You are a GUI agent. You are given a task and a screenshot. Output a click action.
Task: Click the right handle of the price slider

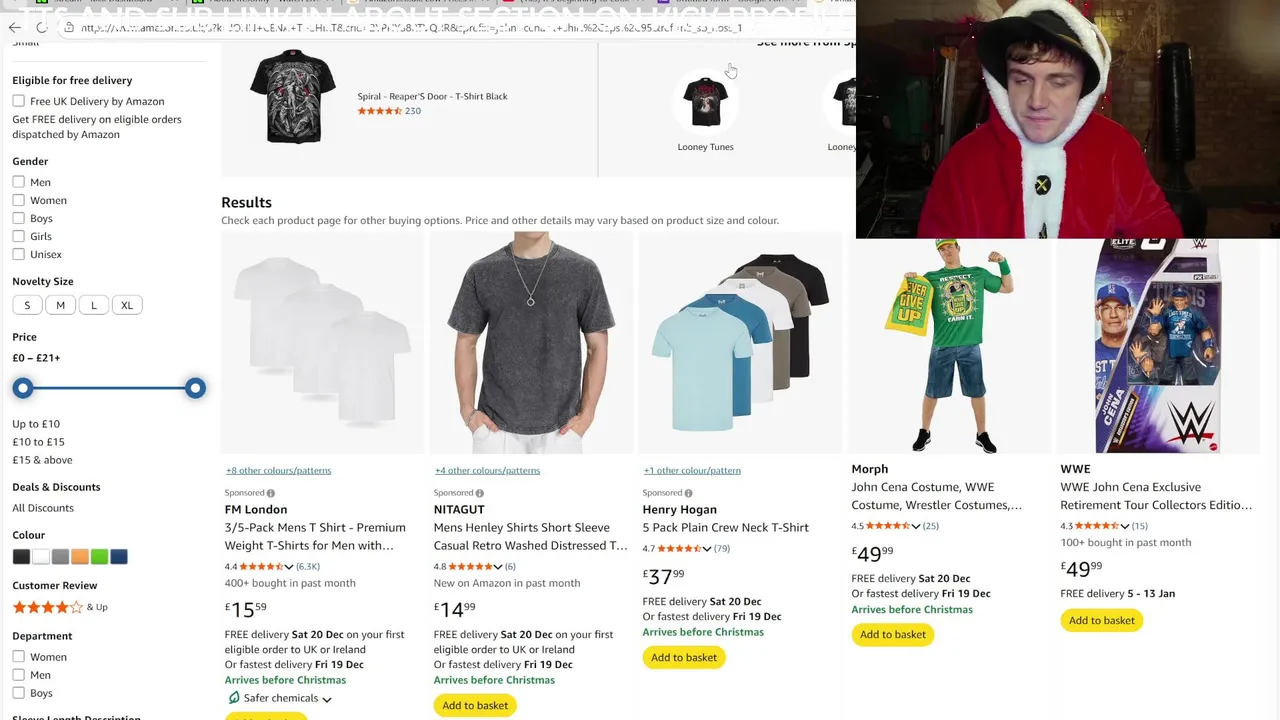pyautogui.click(x=195, y=388)
